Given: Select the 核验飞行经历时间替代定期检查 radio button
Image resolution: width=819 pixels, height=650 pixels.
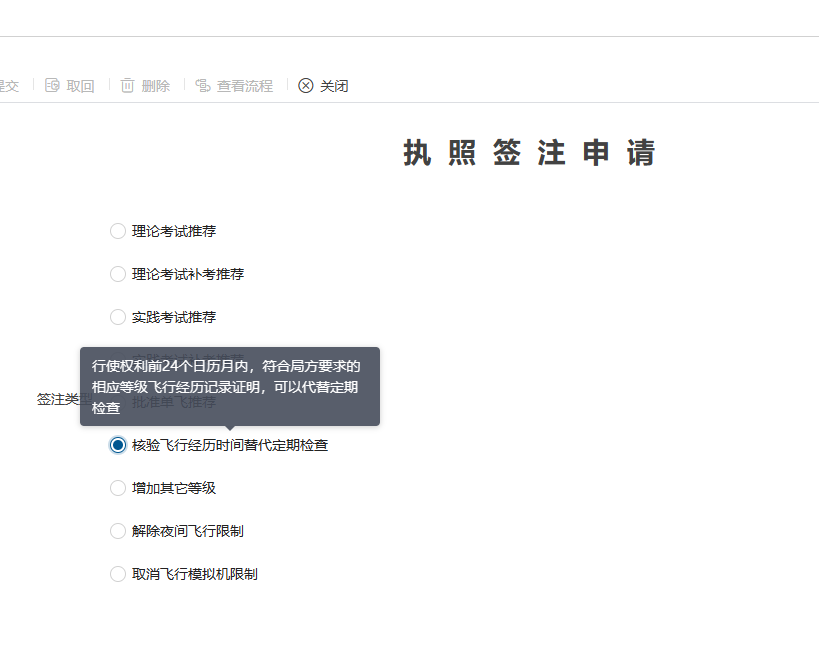Looking at the screenshot, I should [118, 445].
